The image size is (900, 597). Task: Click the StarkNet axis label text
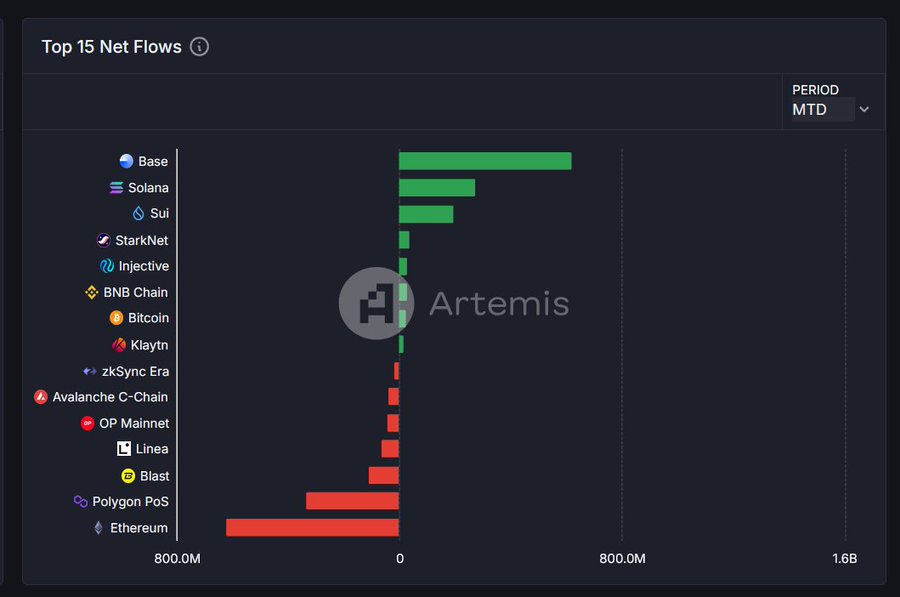pos(142,240)
